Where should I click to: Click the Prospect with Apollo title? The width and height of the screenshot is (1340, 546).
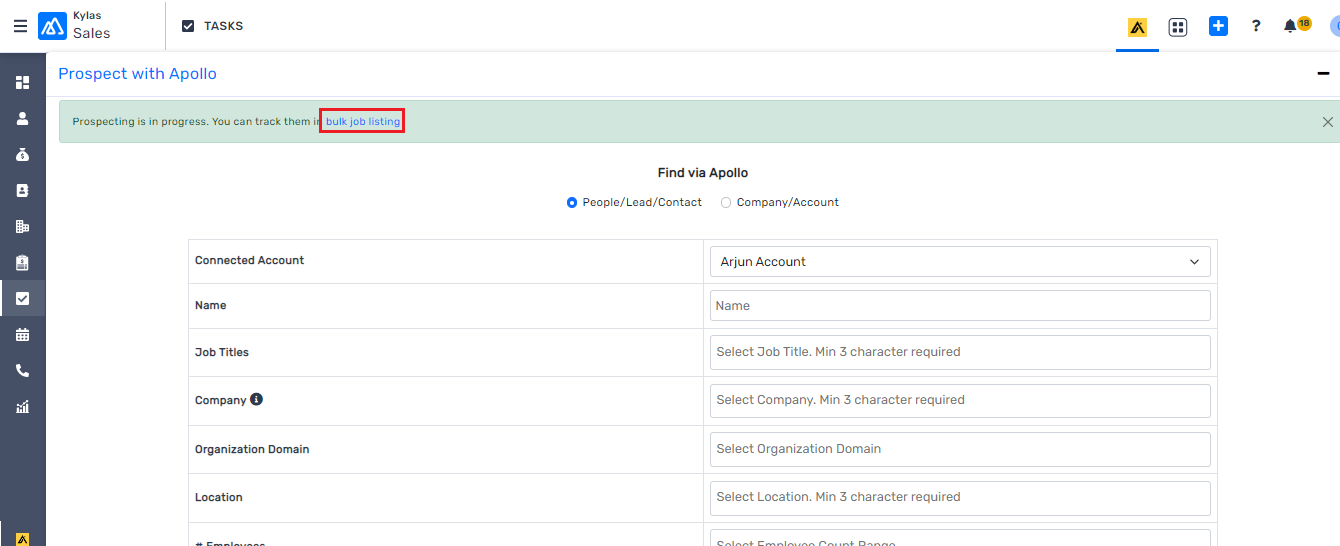(137, 74)
